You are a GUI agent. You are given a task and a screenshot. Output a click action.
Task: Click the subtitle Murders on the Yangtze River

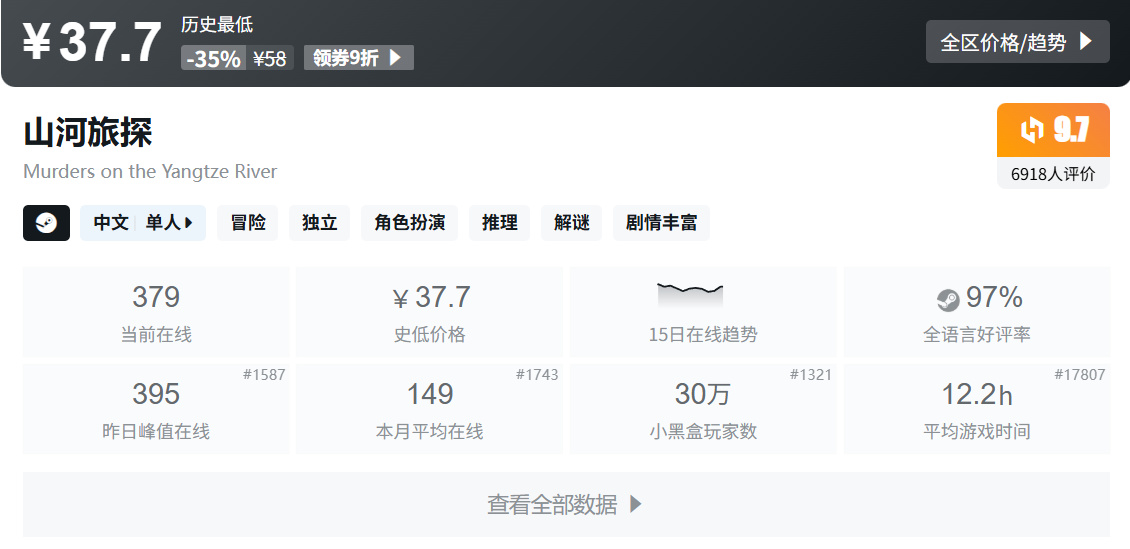pos(150,171)
